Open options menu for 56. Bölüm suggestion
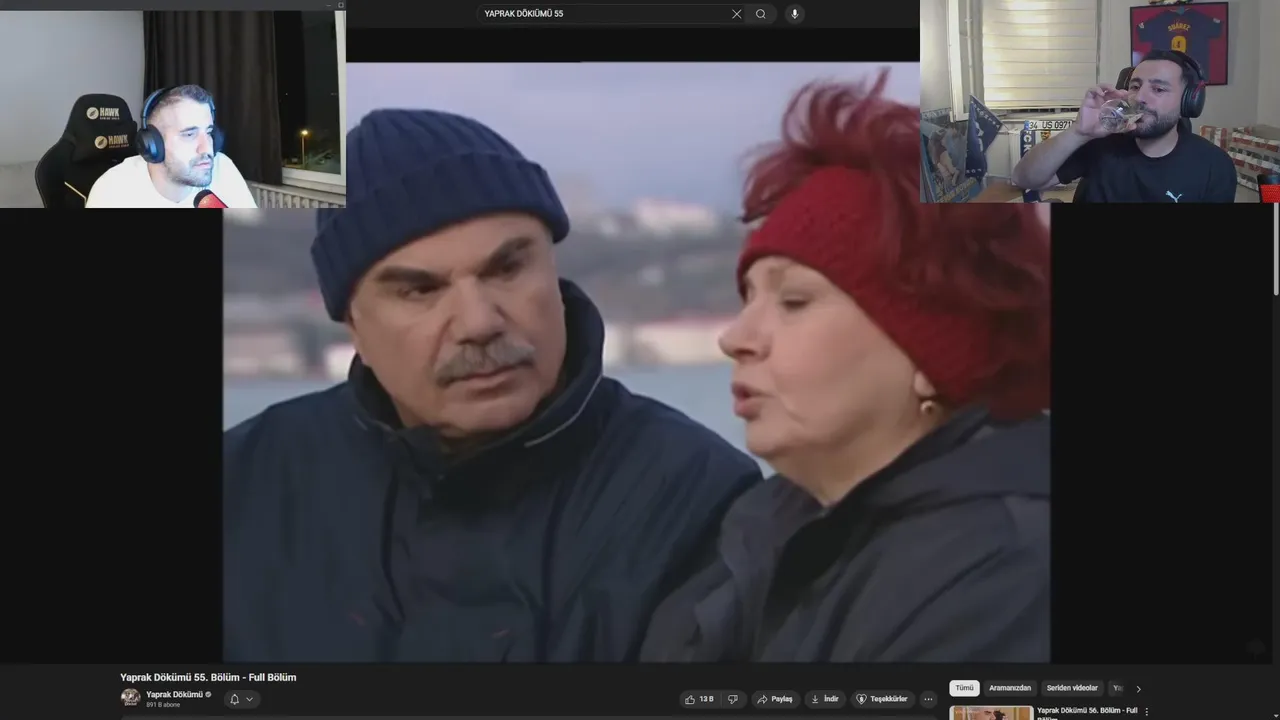1280x720 pixels. click(1146, 711)
